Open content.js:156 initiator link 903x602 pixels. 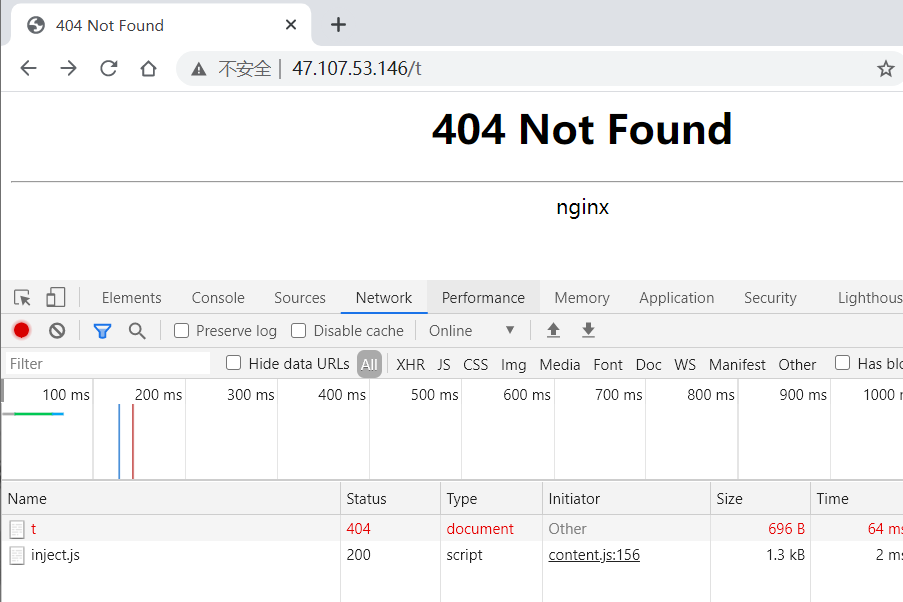coord(594,555)
